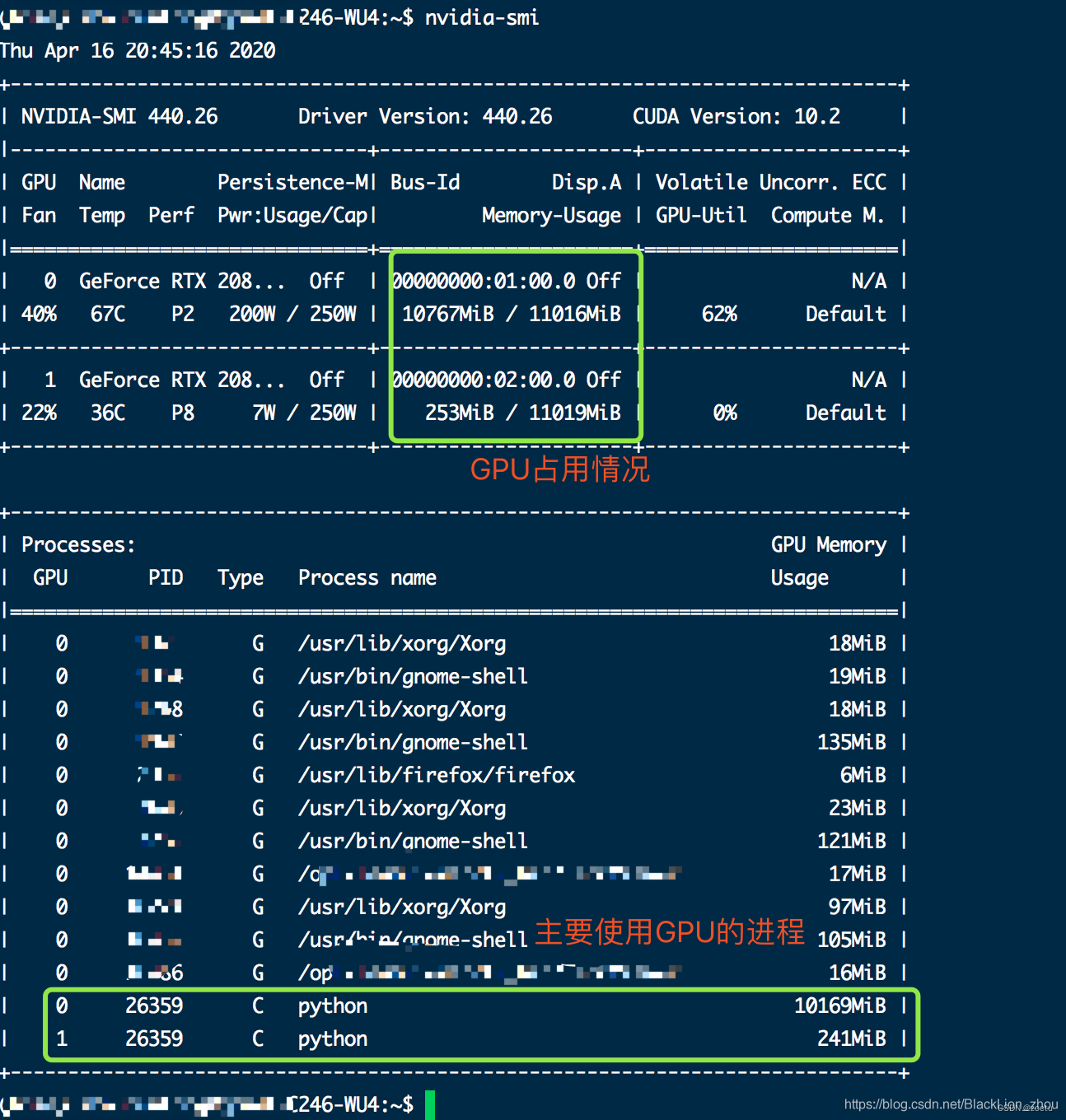This screenshot has width=1066, height=1120.
Task: Click the 主要使用GPU的进程 annotation
Action: pyautogui.click(x=669, y=931)
